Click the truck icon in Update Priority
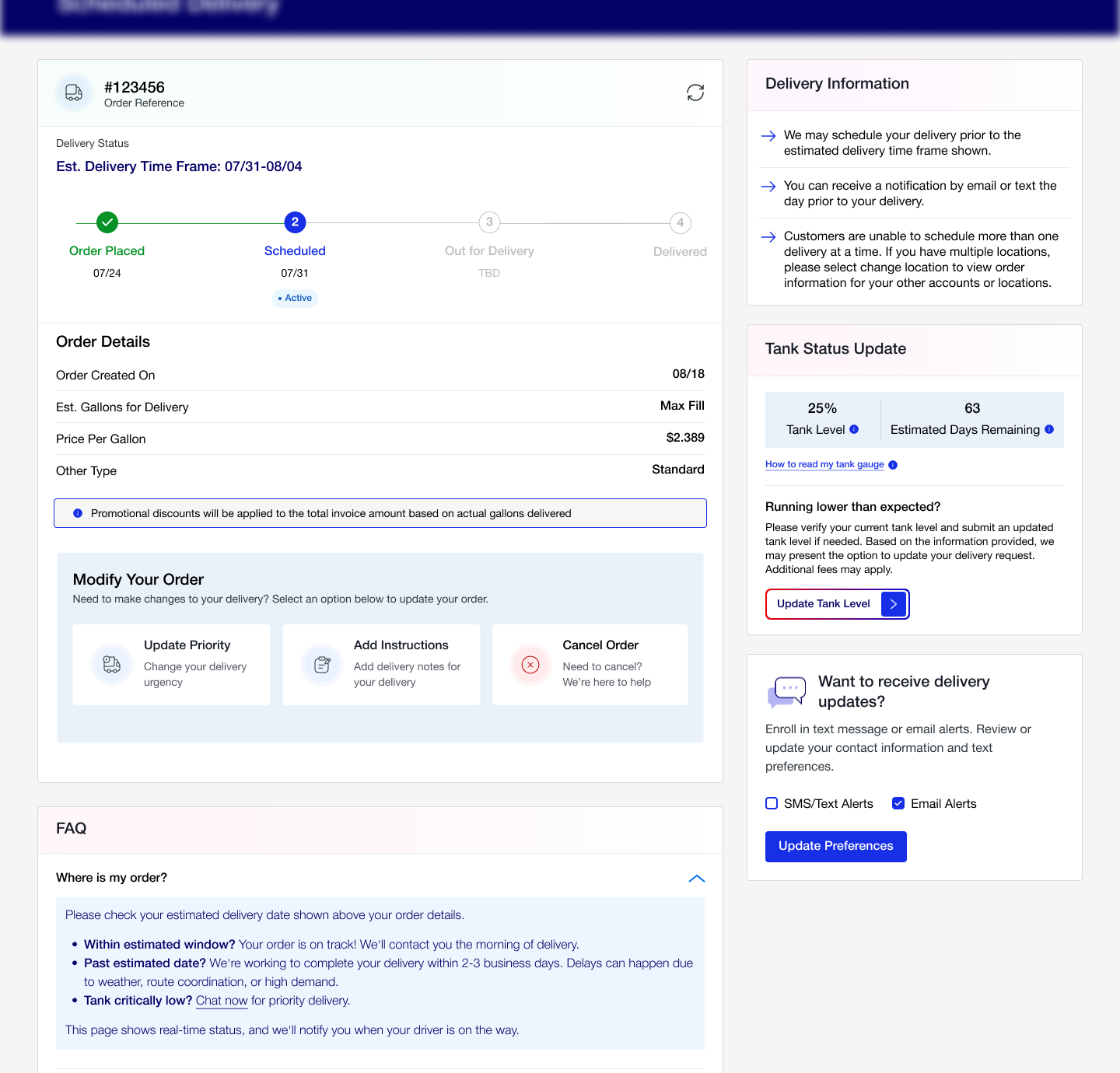The height and width of the screenshot is (1073, 1120). pyautogui.click(x=112, y=665)
